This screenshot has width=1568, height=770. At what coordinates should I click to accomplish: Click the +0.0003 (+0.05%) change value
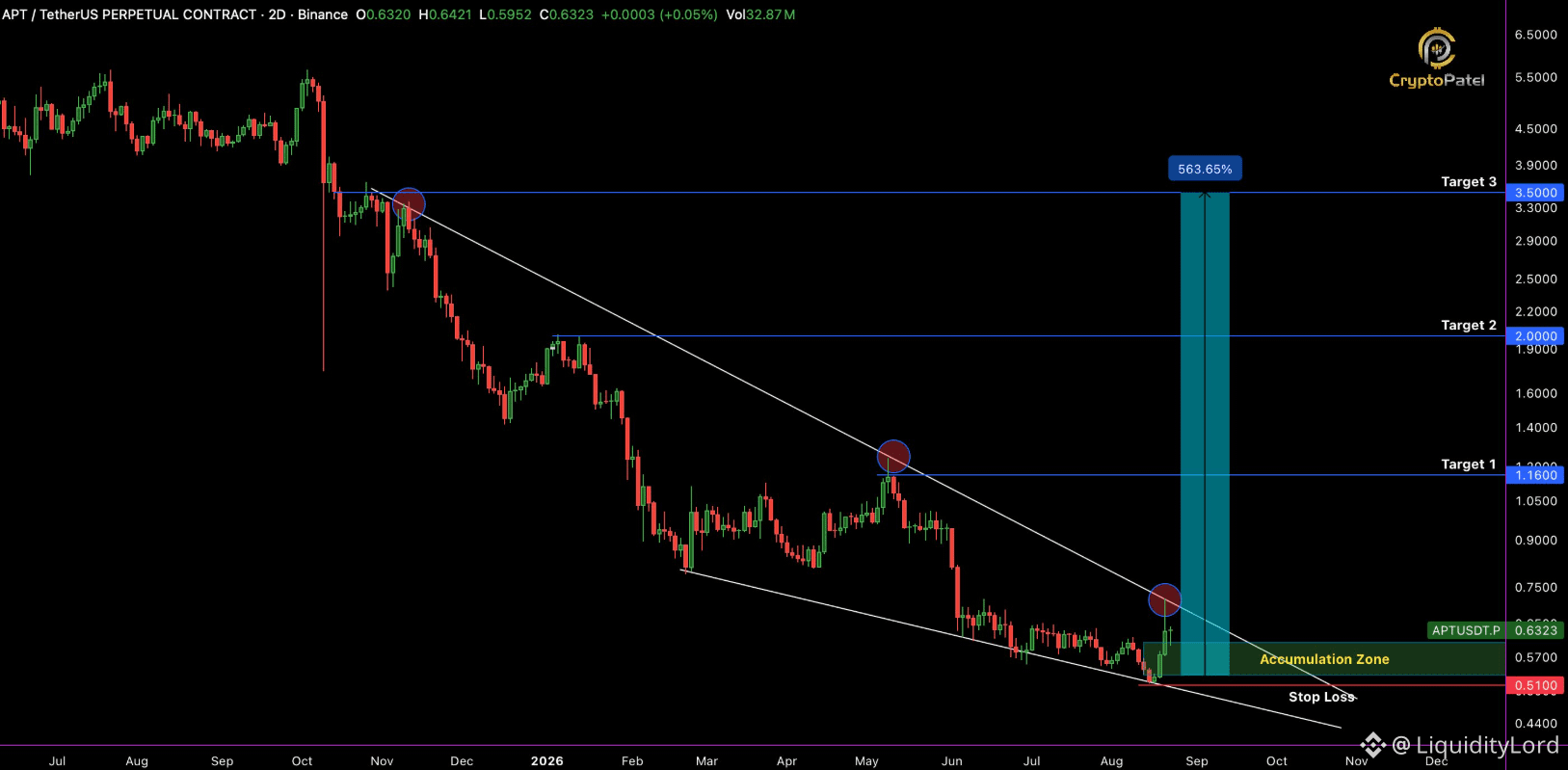pos(659,14)
